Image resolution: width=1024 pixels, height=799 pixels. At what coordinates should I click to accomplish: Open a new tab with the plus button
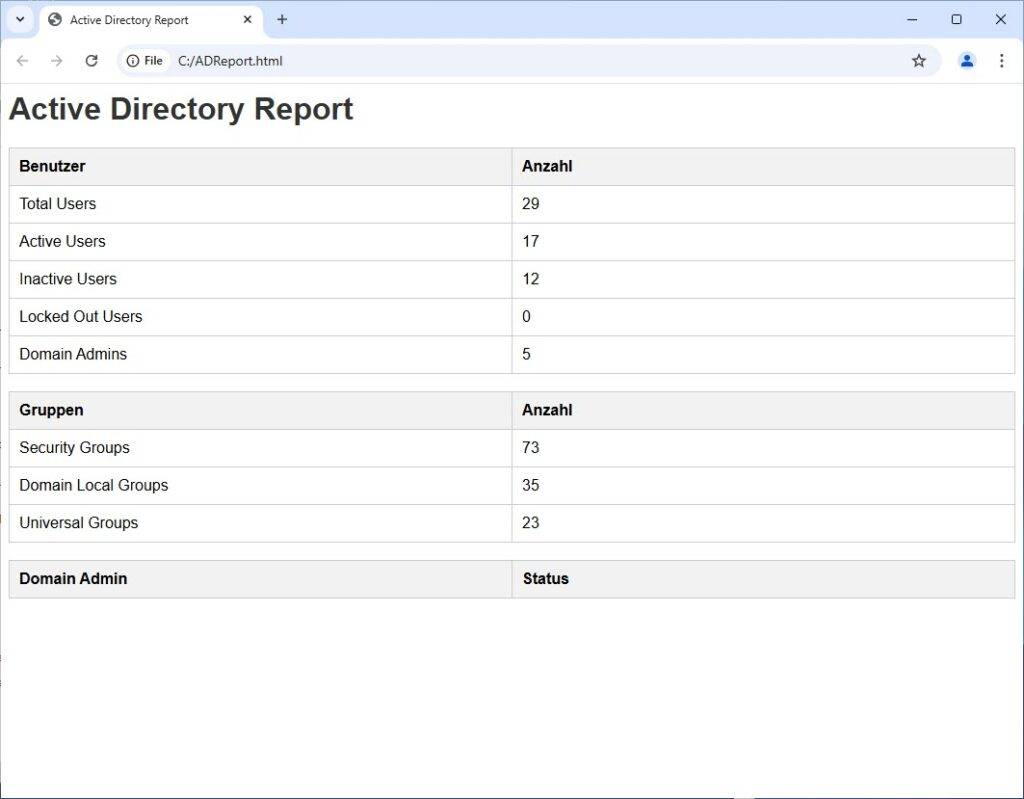click(x=281, y=19)
